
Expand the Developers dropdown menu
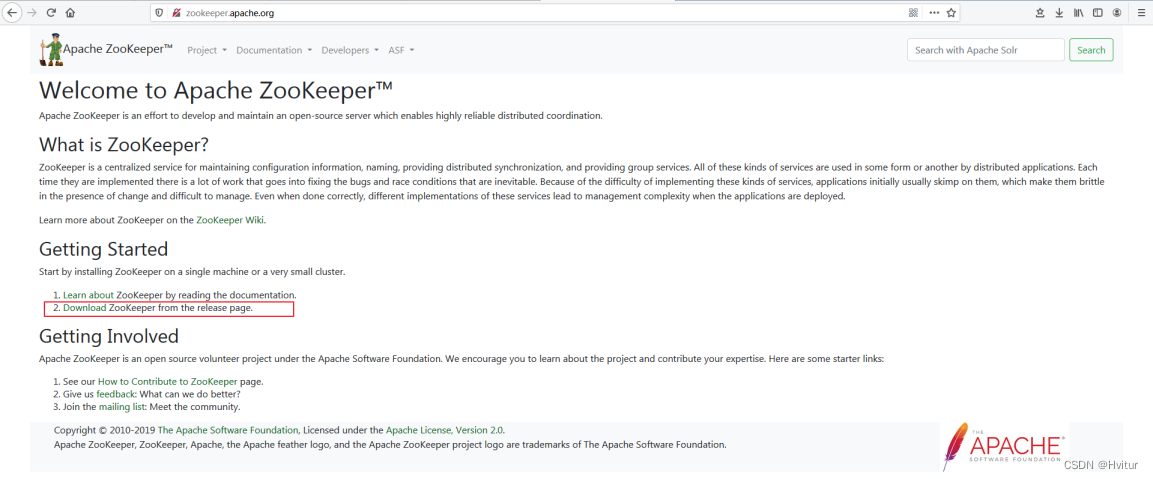pos(350,50)
